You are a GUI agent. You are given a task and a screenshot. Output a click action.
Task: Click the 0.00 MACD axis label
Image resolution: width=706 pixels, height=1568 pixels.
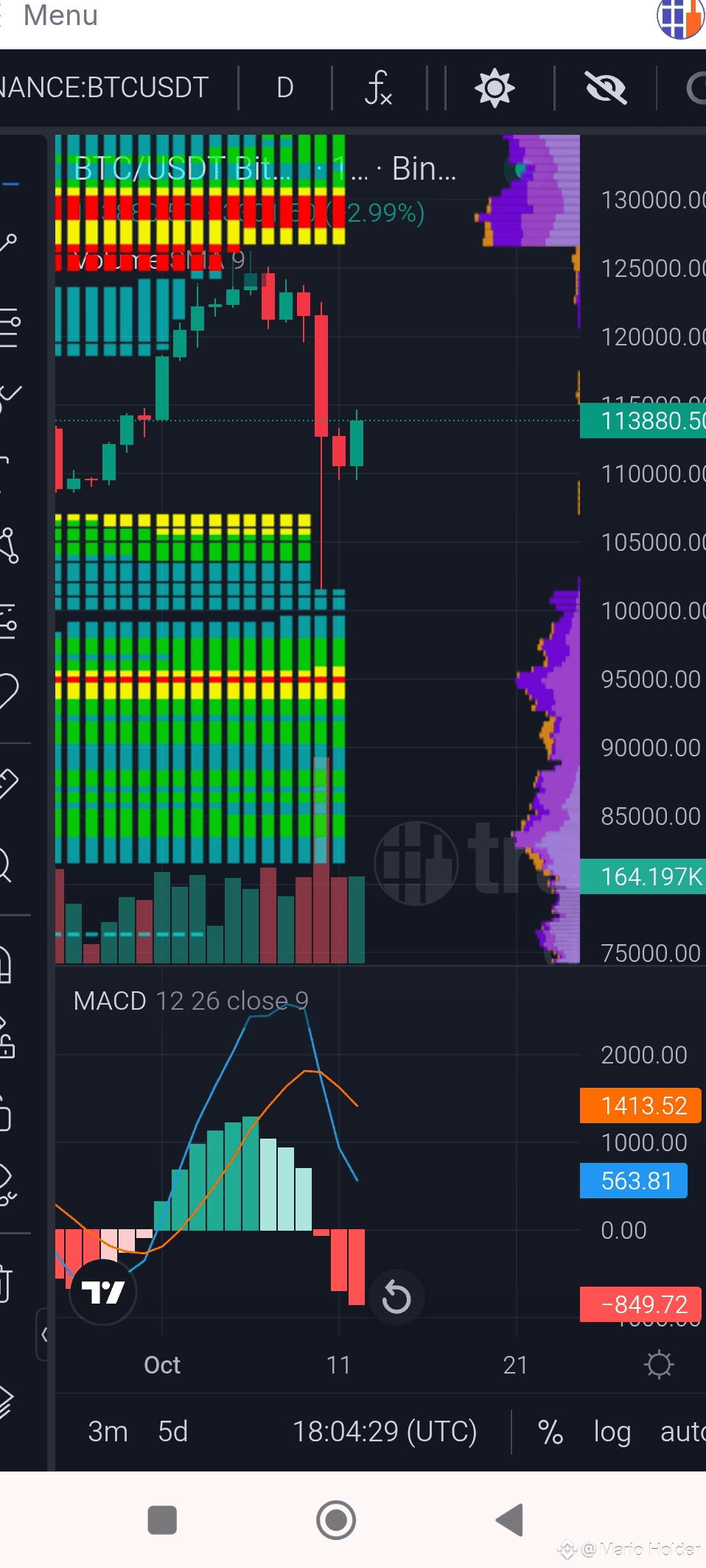click(x=623, y=1230)
